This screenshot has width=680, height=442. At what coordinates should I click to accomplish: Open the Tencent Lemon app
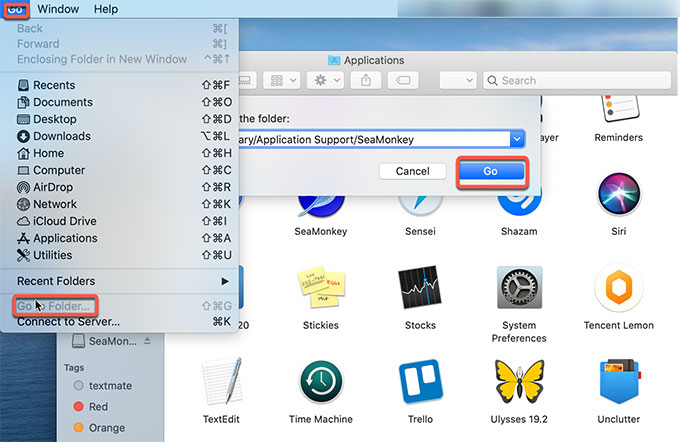(x=618, y=290)
